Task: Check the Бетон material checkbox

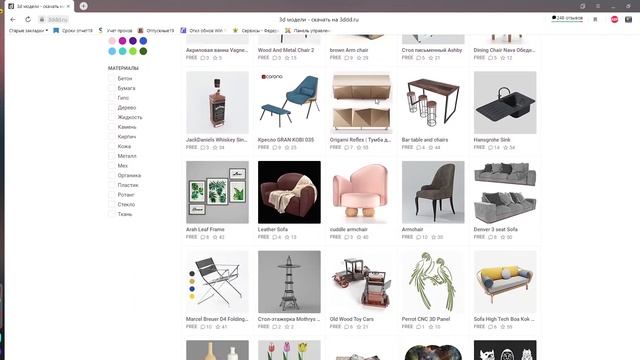Action: point(111,78)
